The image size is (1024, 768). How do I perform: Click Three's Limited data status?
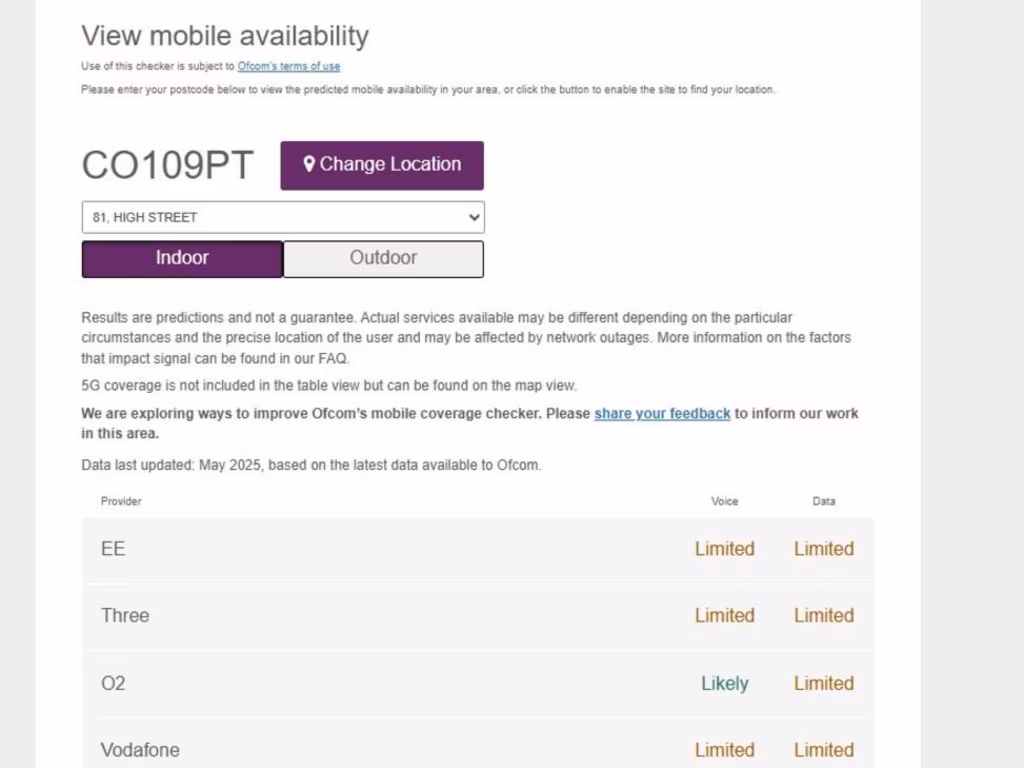(823, 616)
